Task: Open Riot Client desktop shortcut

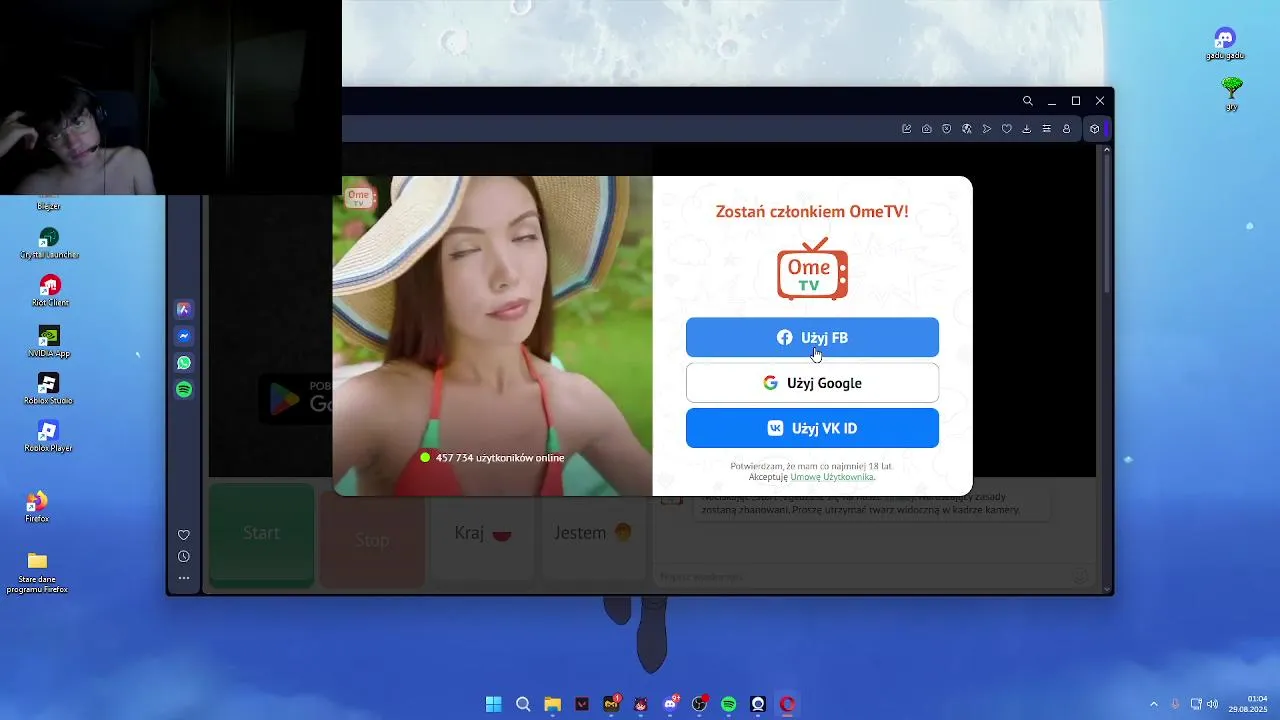Action: click(x=49, y=291)
